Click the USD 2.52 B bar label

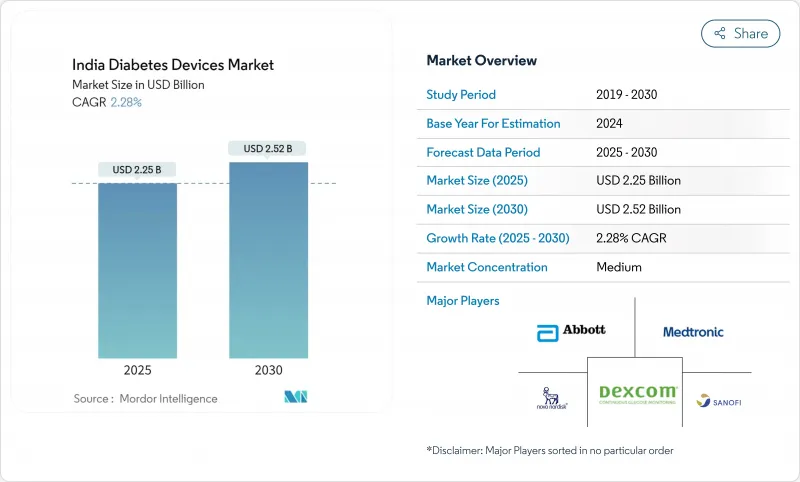tap(268, 148)
